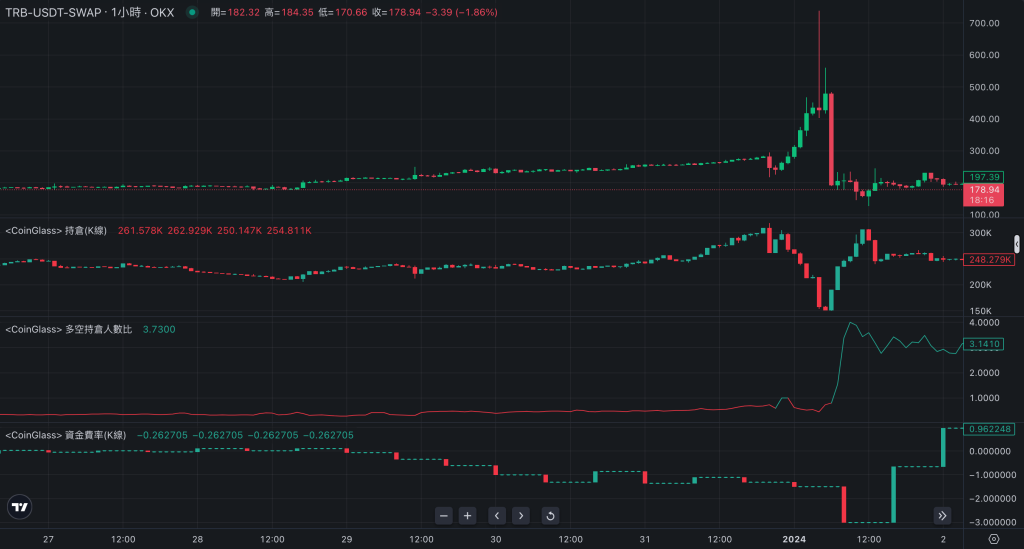Click the 0.962248 funding rate label
Screen dimensions: 1024x549
point(988,429)
